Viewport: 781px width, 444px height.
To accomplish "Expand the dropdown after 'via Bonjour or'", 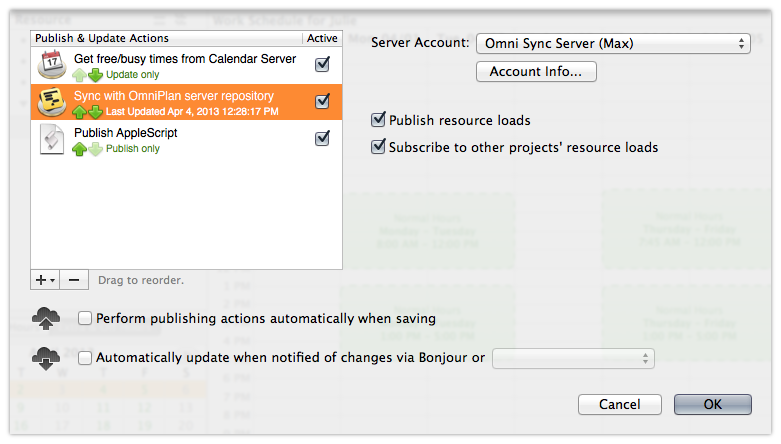I will click(573, 357).
